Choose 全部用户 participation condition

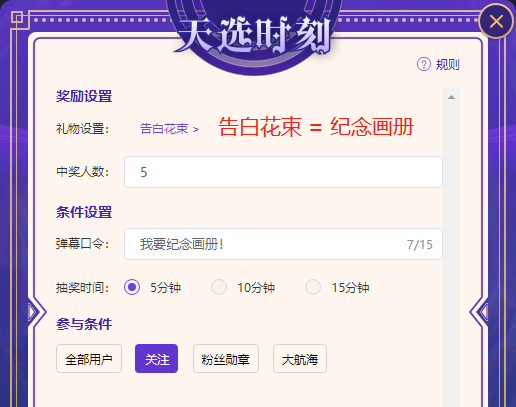(89, 359)
